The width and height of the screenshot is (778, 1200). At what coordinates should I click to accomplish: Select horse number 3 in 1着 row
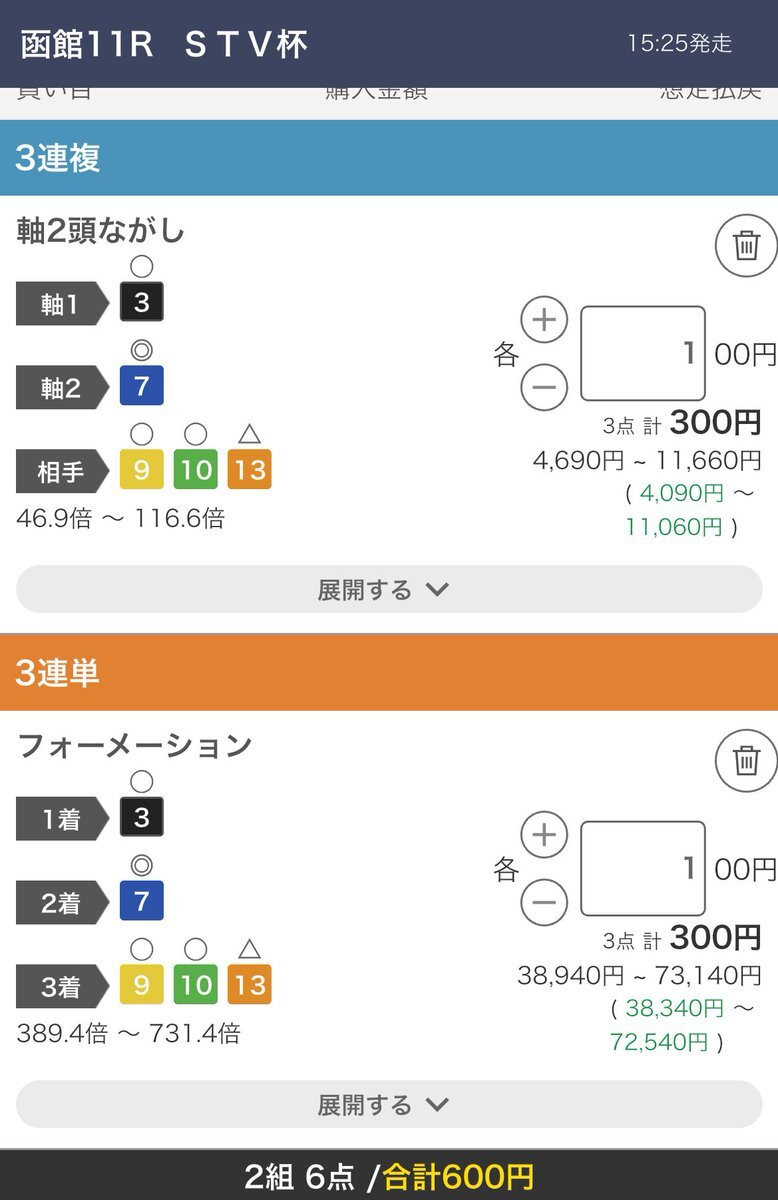point(141,817)
